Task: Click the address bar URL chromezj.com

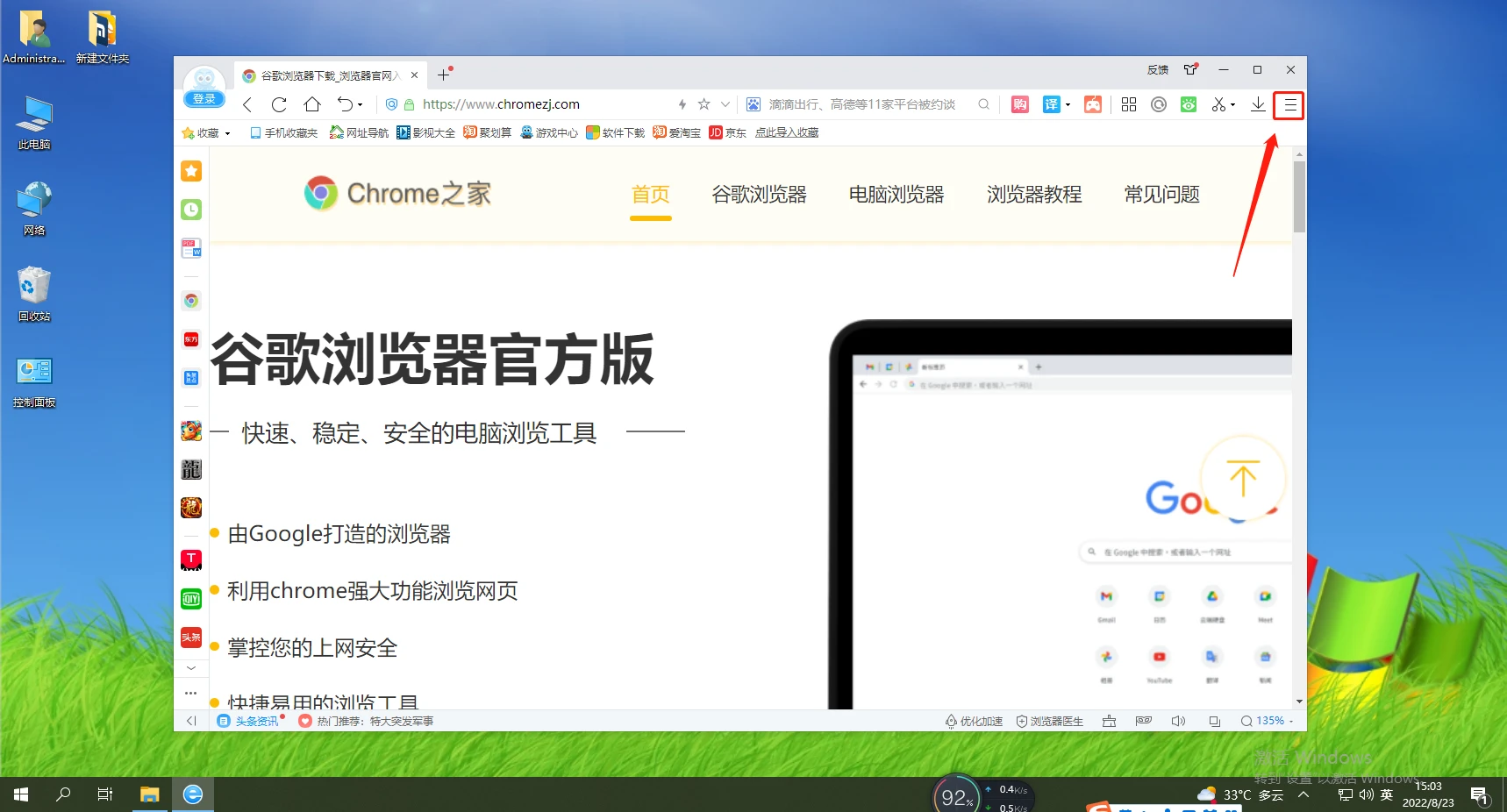Action: [501, 104]
